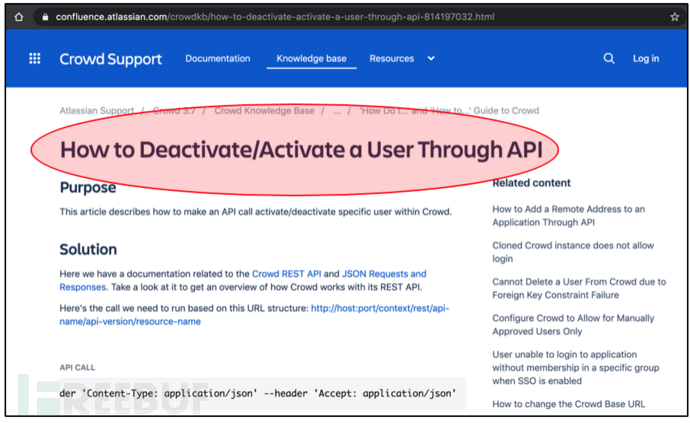Open the Crowd 3.7 breadcrumb
The width and height of the screenshot is (690, 423).
click(x=174, y=110)
